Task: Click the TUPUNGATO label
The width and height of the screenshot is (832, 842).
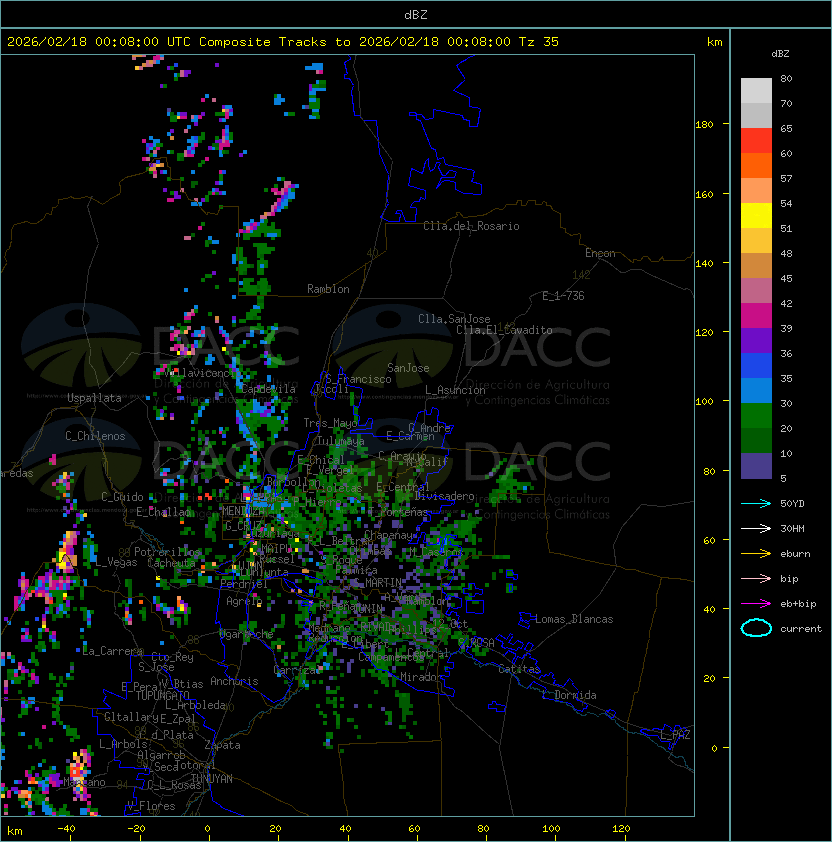Action: click(x=162, y=695)
